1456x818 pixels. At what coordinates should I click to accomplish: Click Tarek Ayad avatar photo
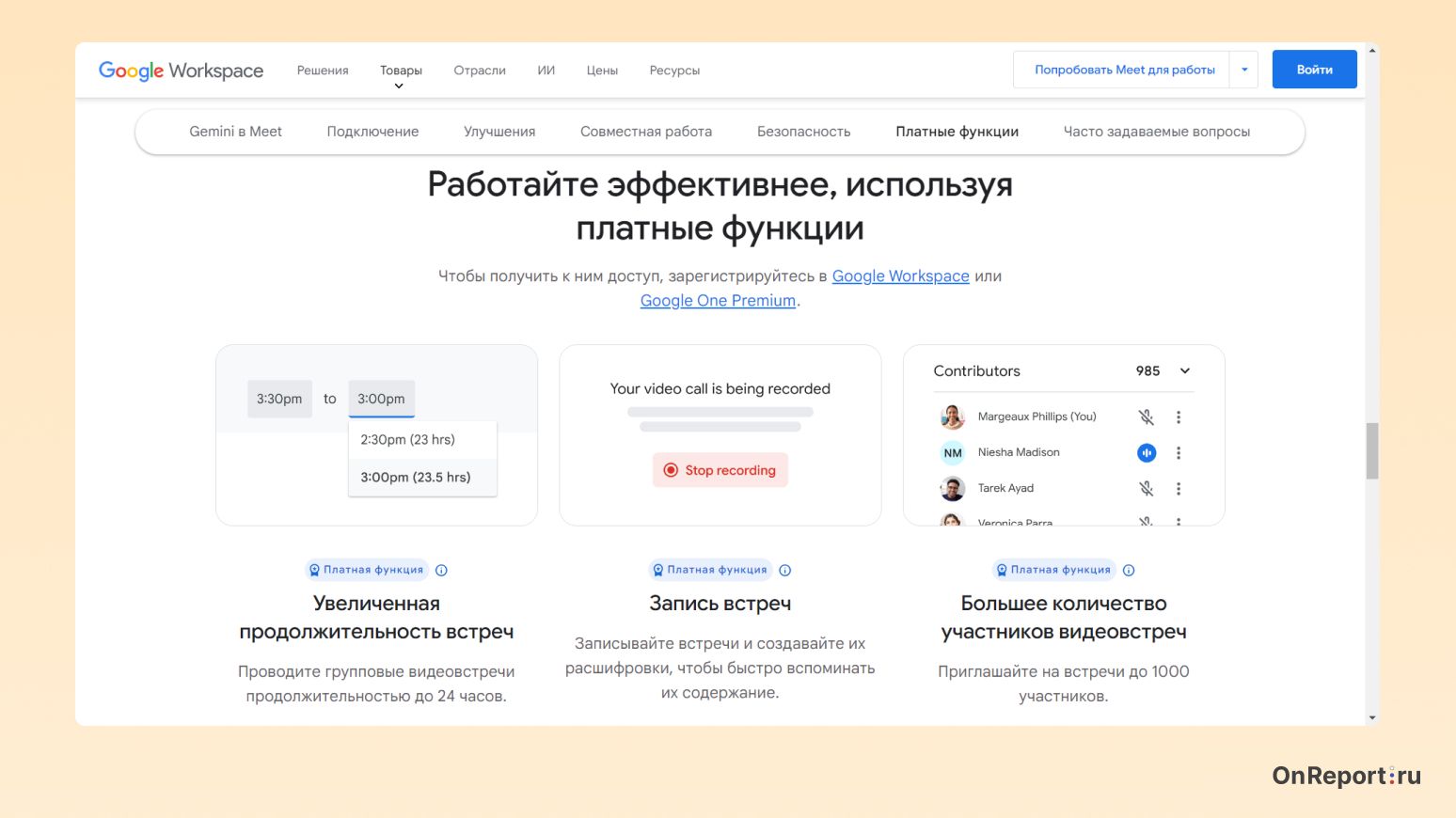pos(953,489)
